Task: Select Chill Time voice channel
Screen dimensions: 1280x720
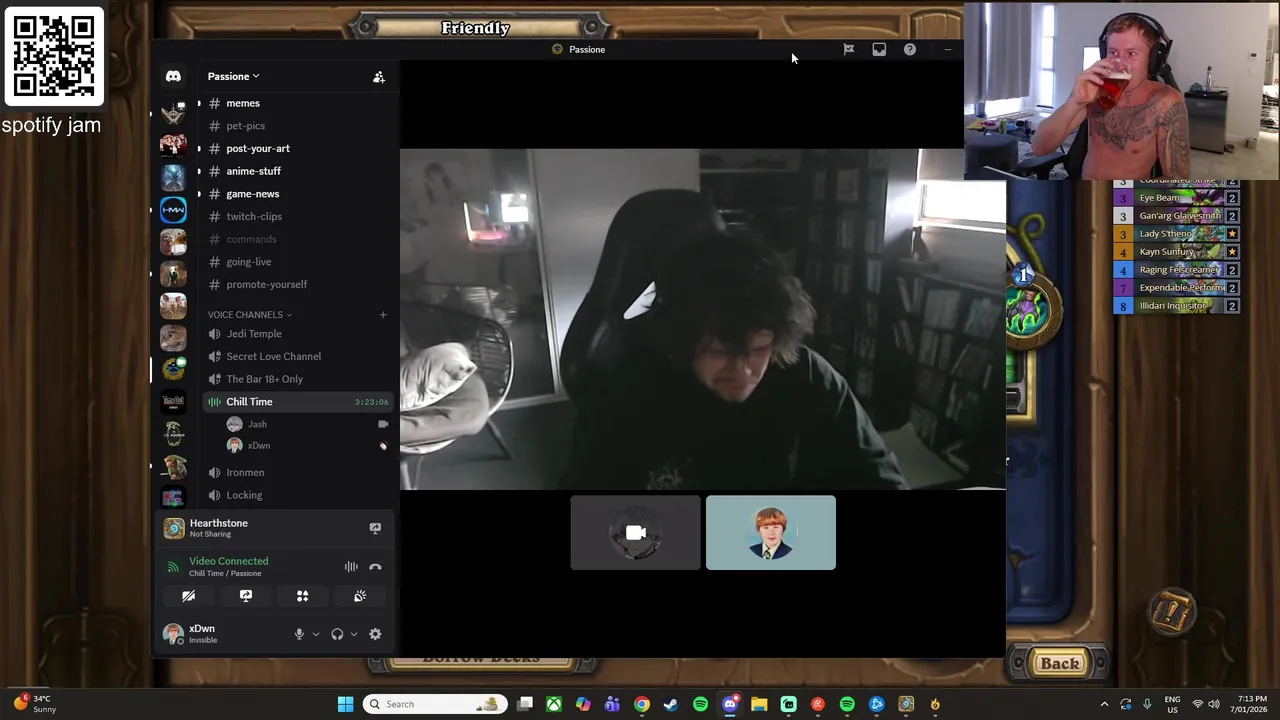Action: point(297,402)
